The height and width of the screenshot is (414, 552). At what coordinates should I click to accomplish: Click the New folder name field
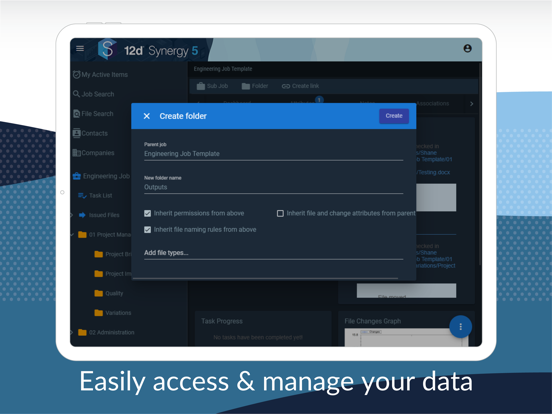tap(273, 187)
